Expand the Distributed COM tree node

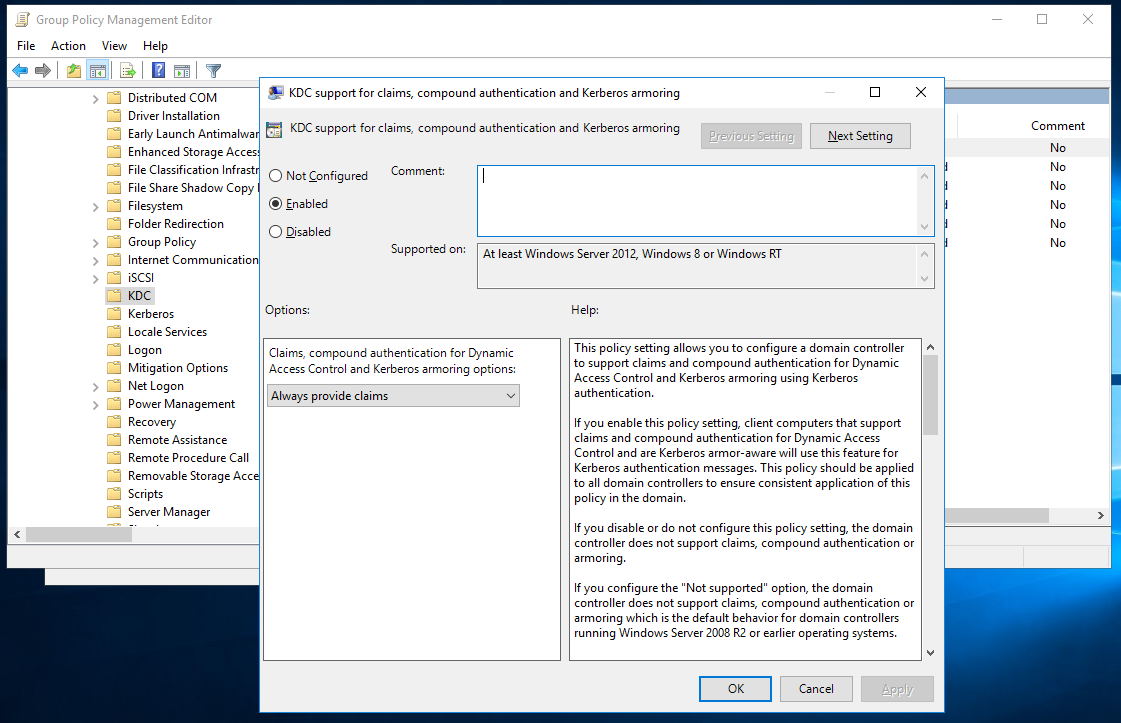pyautogui.click(x=96, y=99)
